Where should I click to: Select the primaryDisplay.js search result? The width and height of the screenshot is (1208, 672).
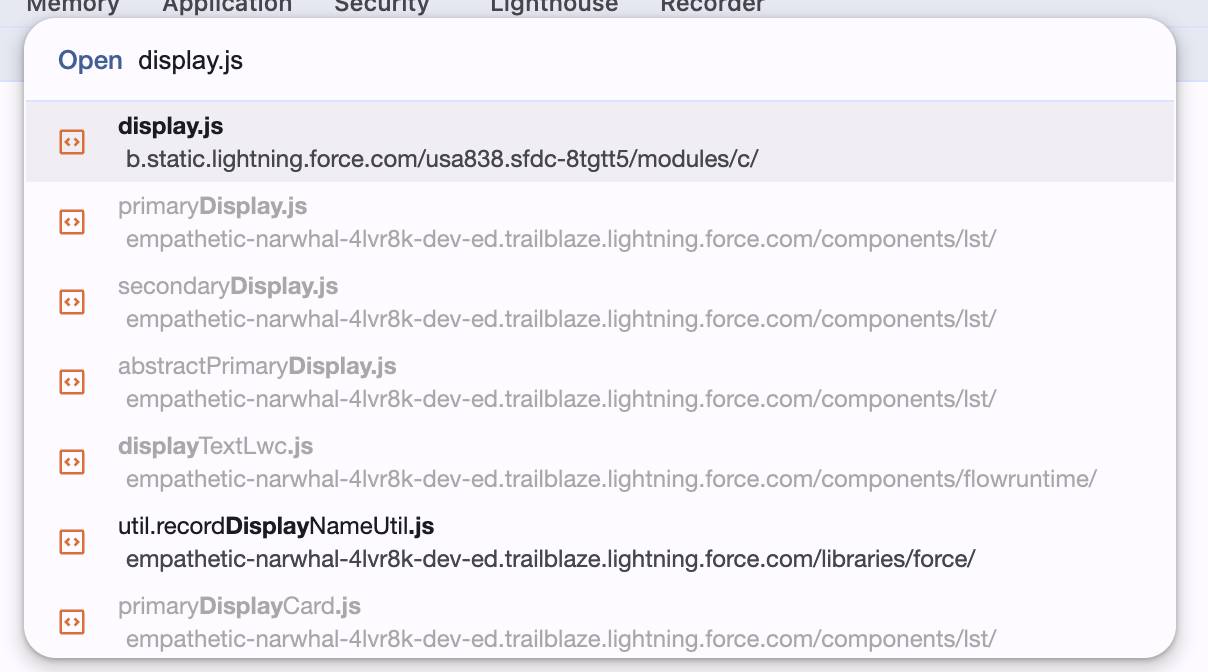coord(600,222)
